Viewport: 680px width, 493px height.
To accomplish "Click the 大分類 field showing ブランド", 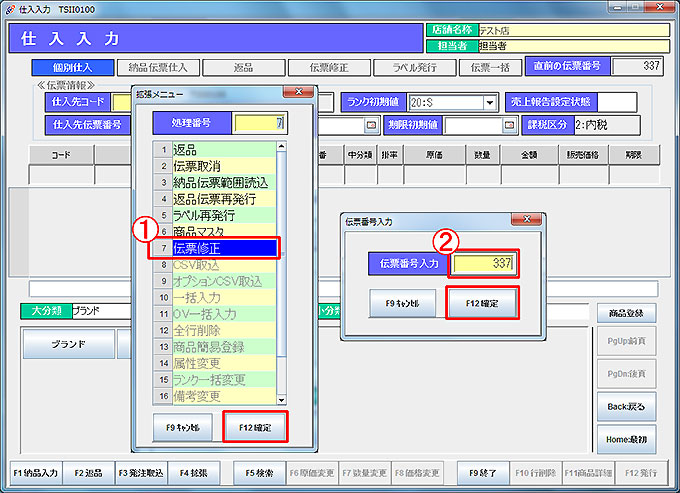I will [101, 311].
